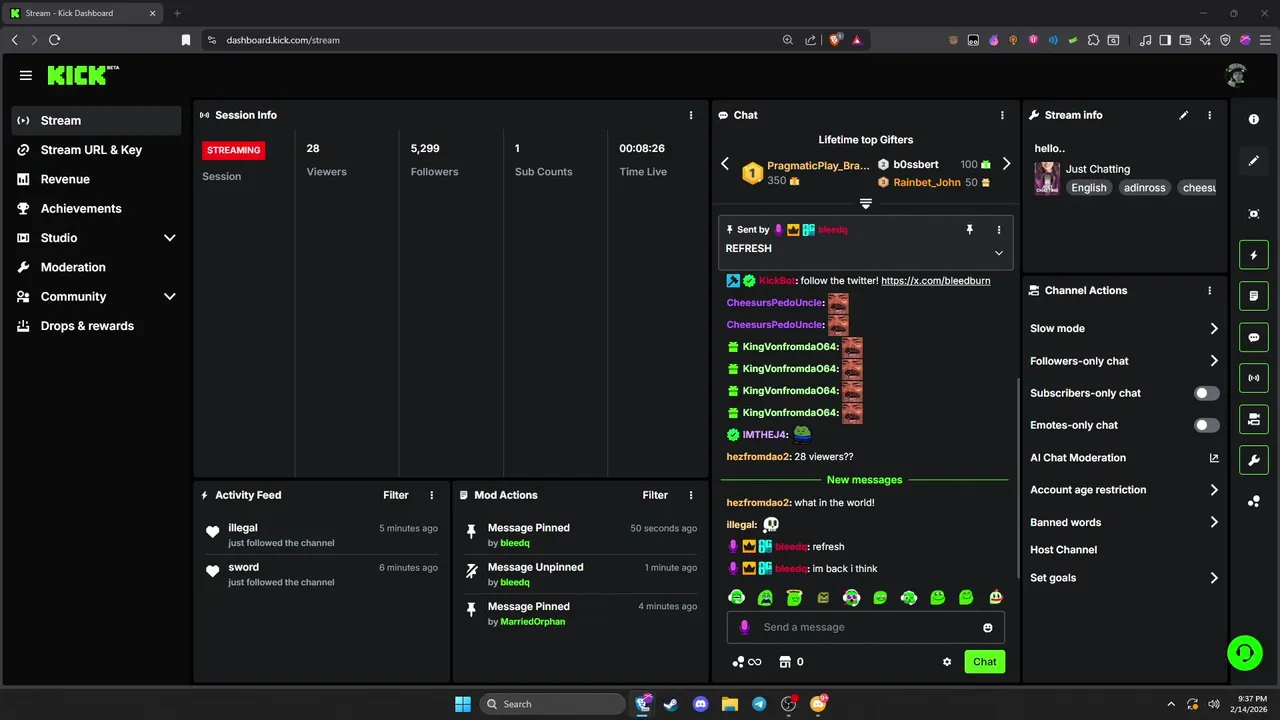Open Account age restriction options arrow
1280x720 pixels.
pos(1214,490)
